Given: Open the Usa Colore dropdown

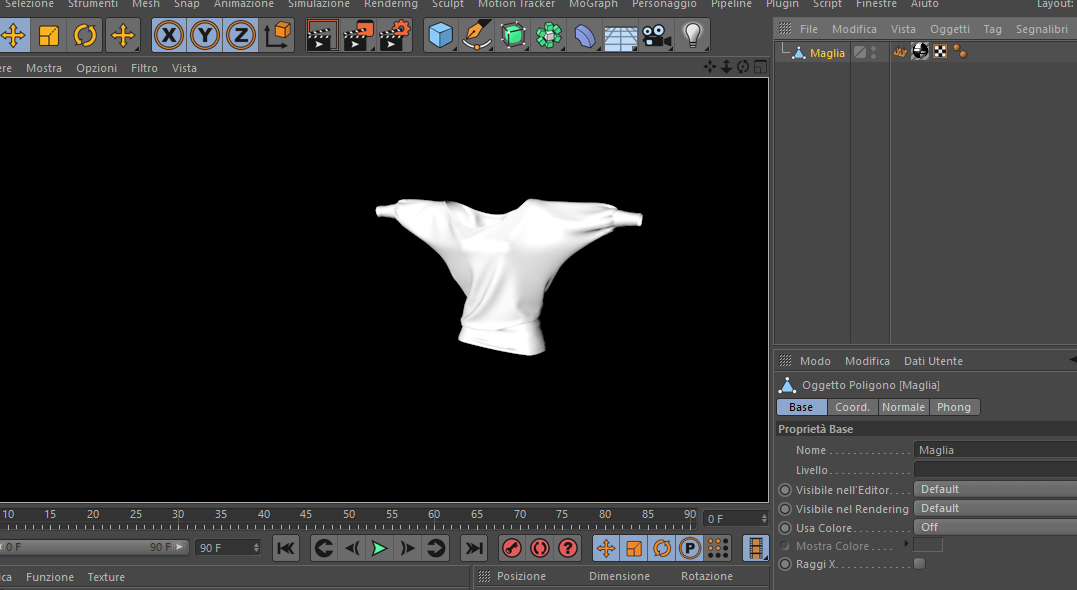Looking at the screenshot, I should (994, 527).
